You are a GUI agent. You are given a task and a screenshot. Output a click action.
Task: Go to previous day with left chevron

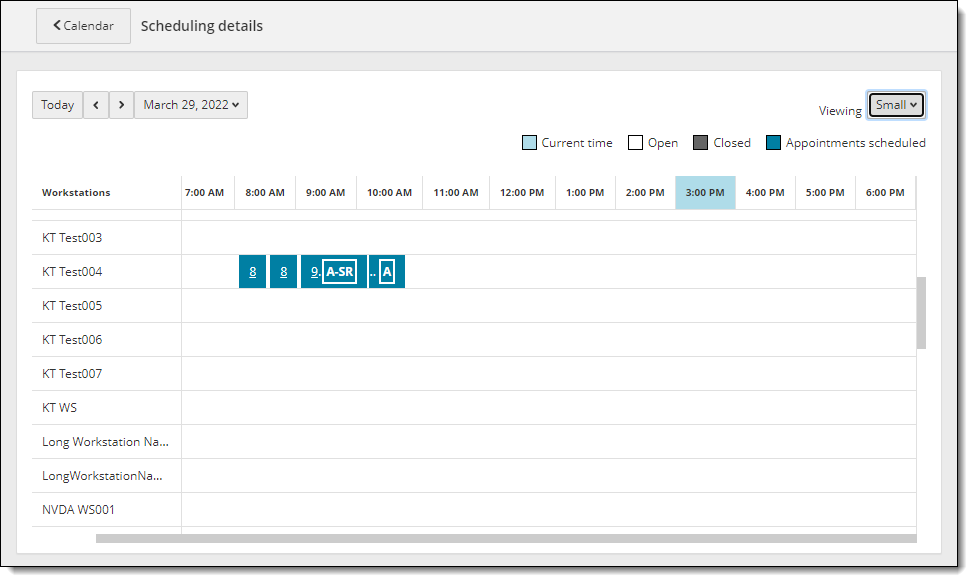point(96,105)
